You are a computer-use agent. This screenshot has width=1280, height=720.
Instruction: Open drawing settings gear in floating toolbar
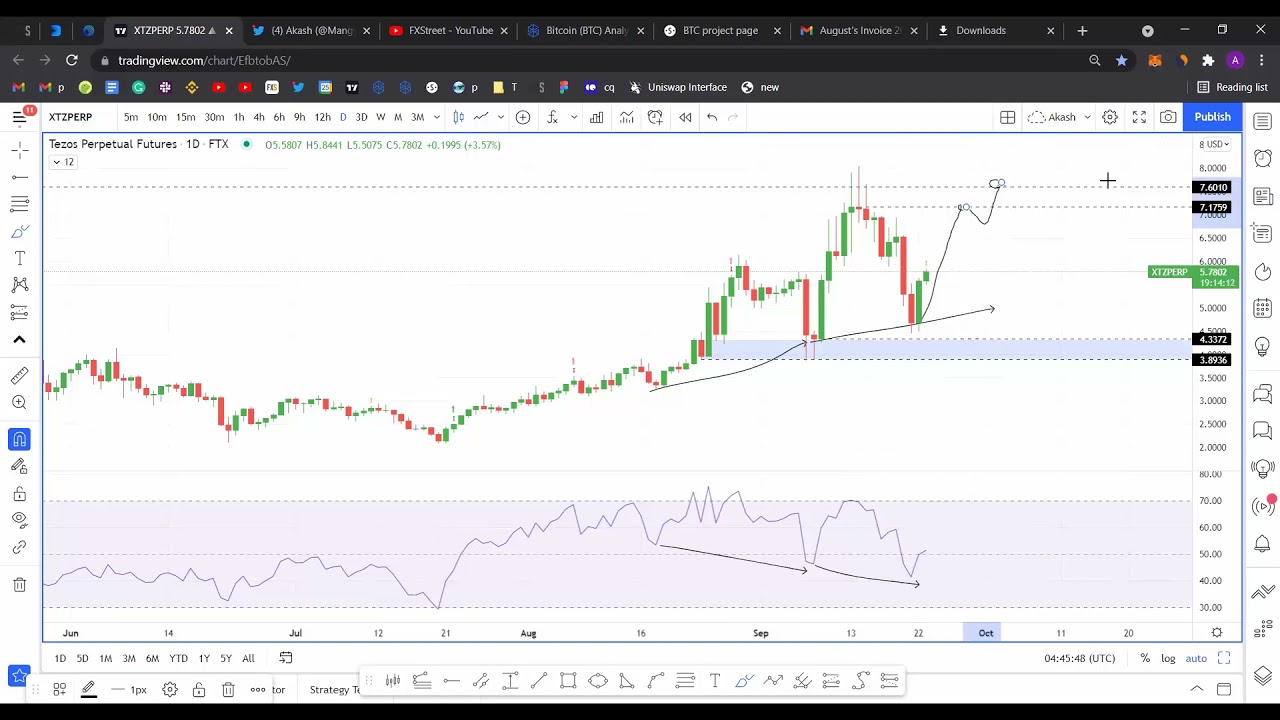pyautogui.click(x=170, y=689)
